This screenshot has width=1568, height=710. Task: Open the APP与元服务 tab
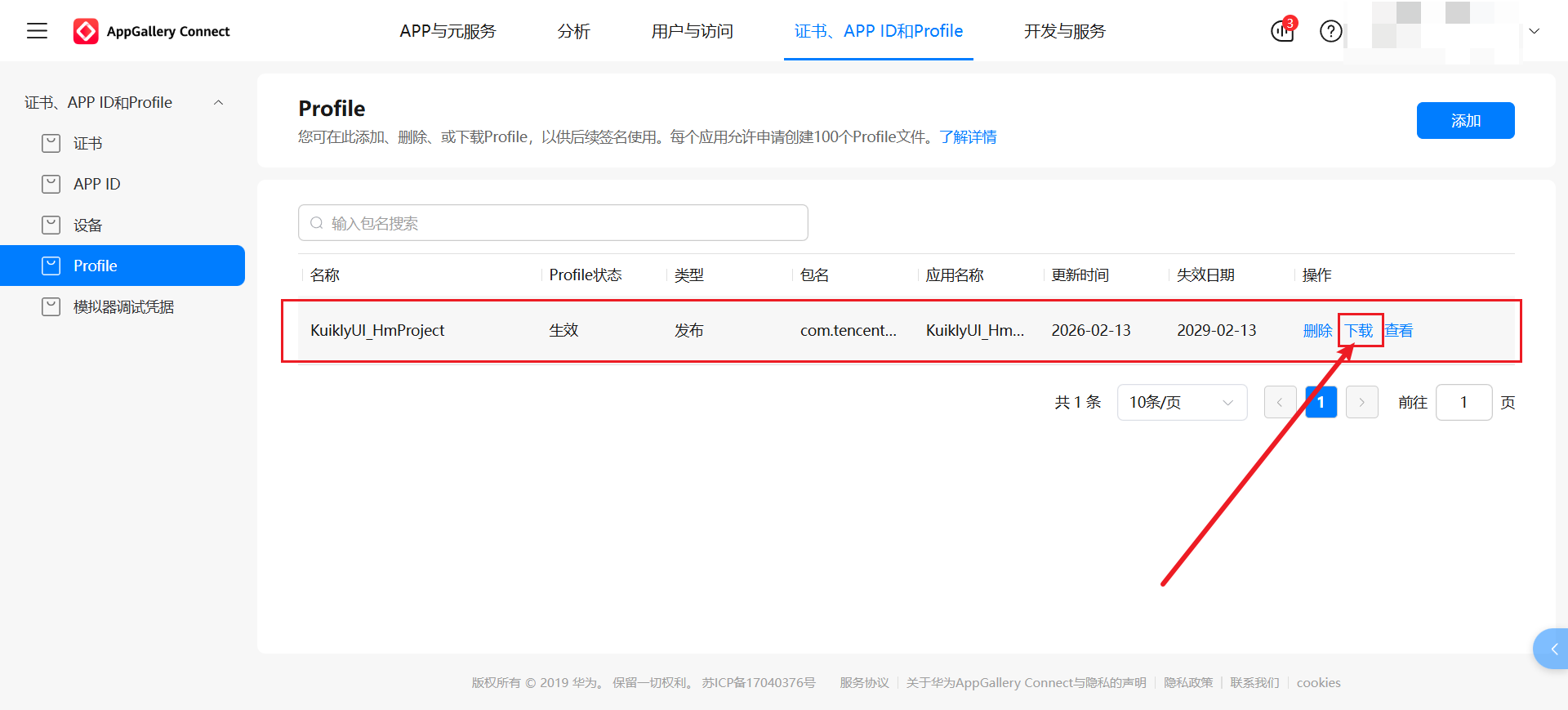pos(448,31)
